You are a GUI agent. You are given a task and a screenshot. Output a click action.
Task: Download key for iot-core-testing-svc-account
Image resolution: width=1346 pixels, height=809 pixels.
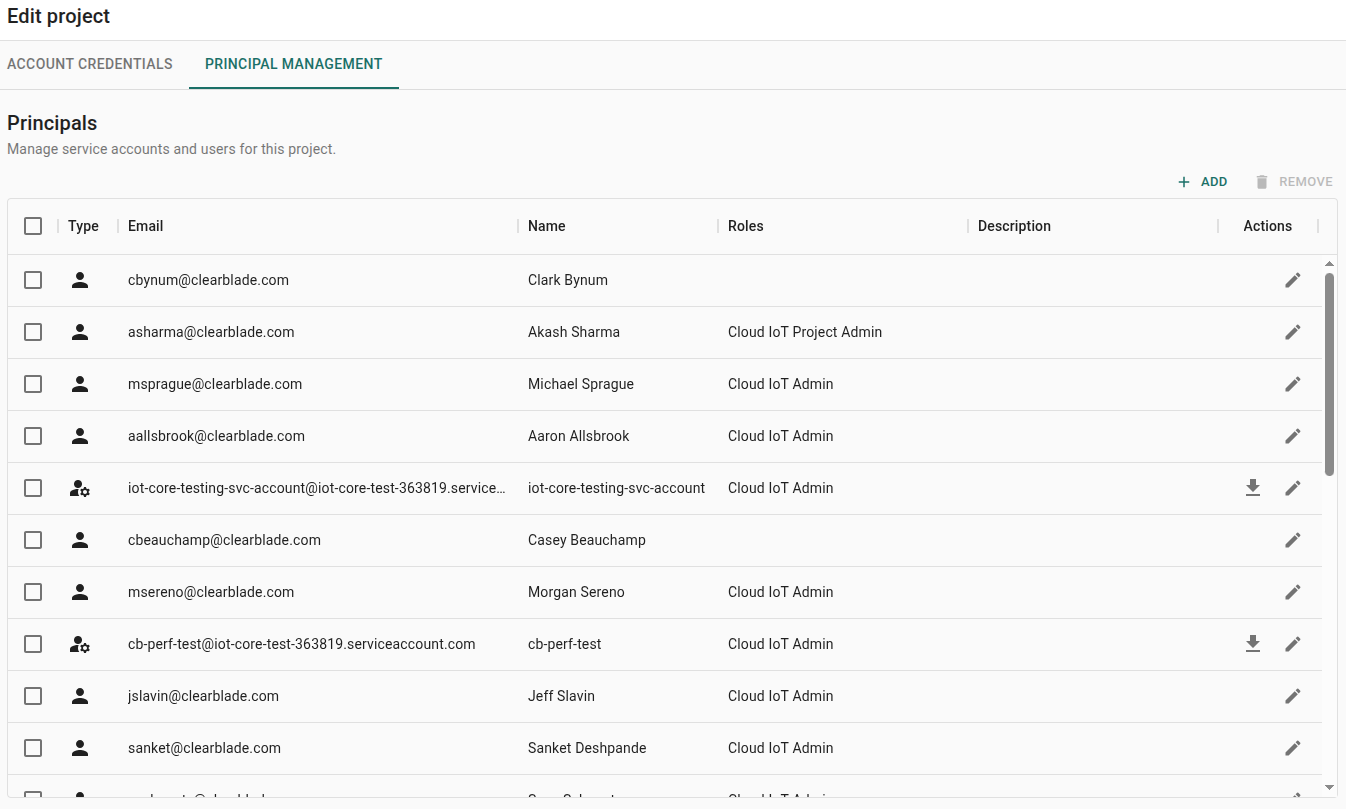[1252, 488]
